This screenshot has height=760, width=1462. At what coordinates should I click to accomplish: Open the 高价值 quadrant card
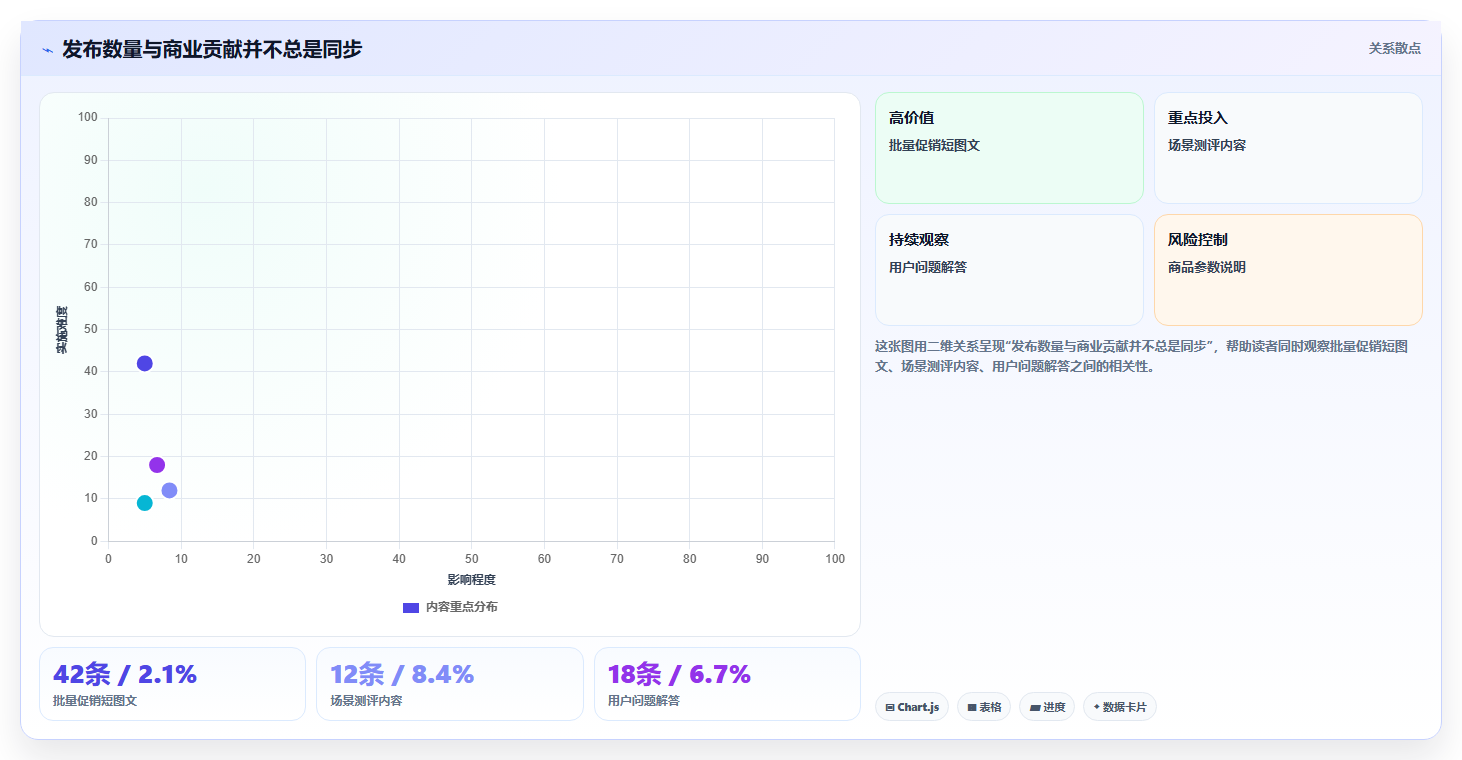(1009, 148)
